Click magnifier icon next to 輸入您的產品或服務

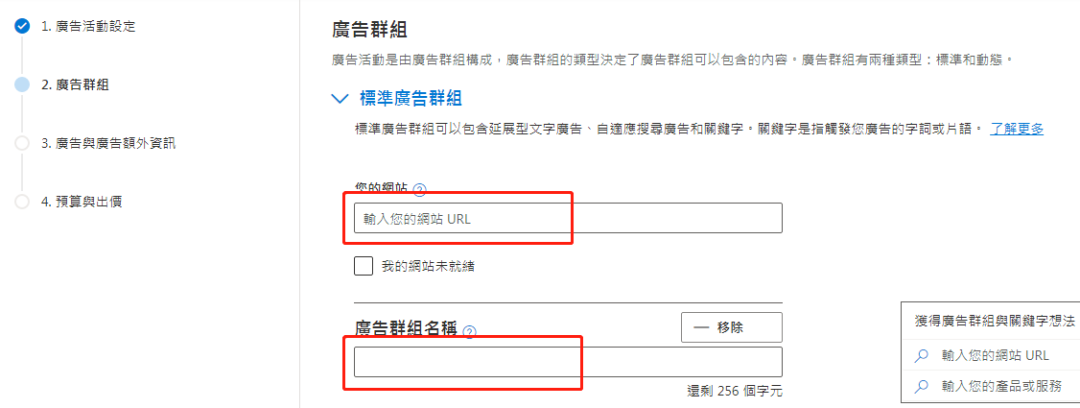click(920, 386)
